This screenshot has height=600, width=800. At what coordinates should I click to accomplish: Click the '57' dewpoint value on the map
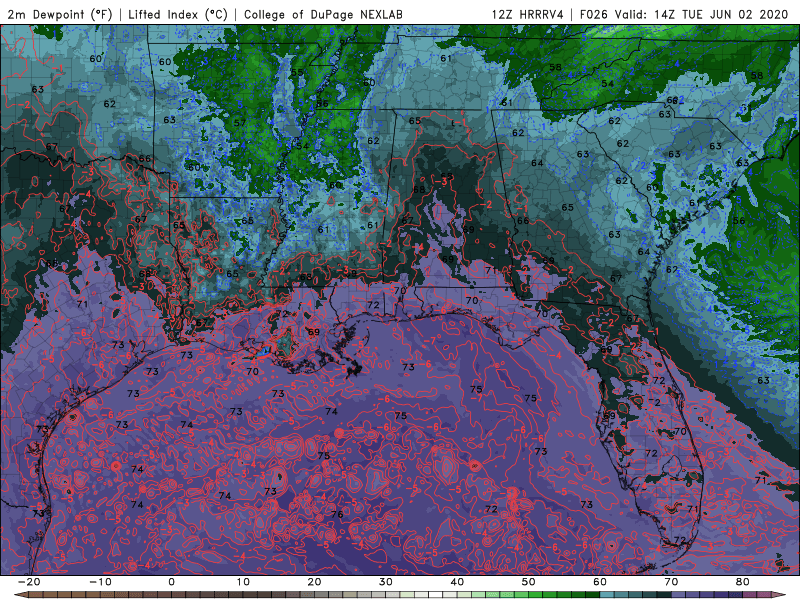[x=240, y=122]
